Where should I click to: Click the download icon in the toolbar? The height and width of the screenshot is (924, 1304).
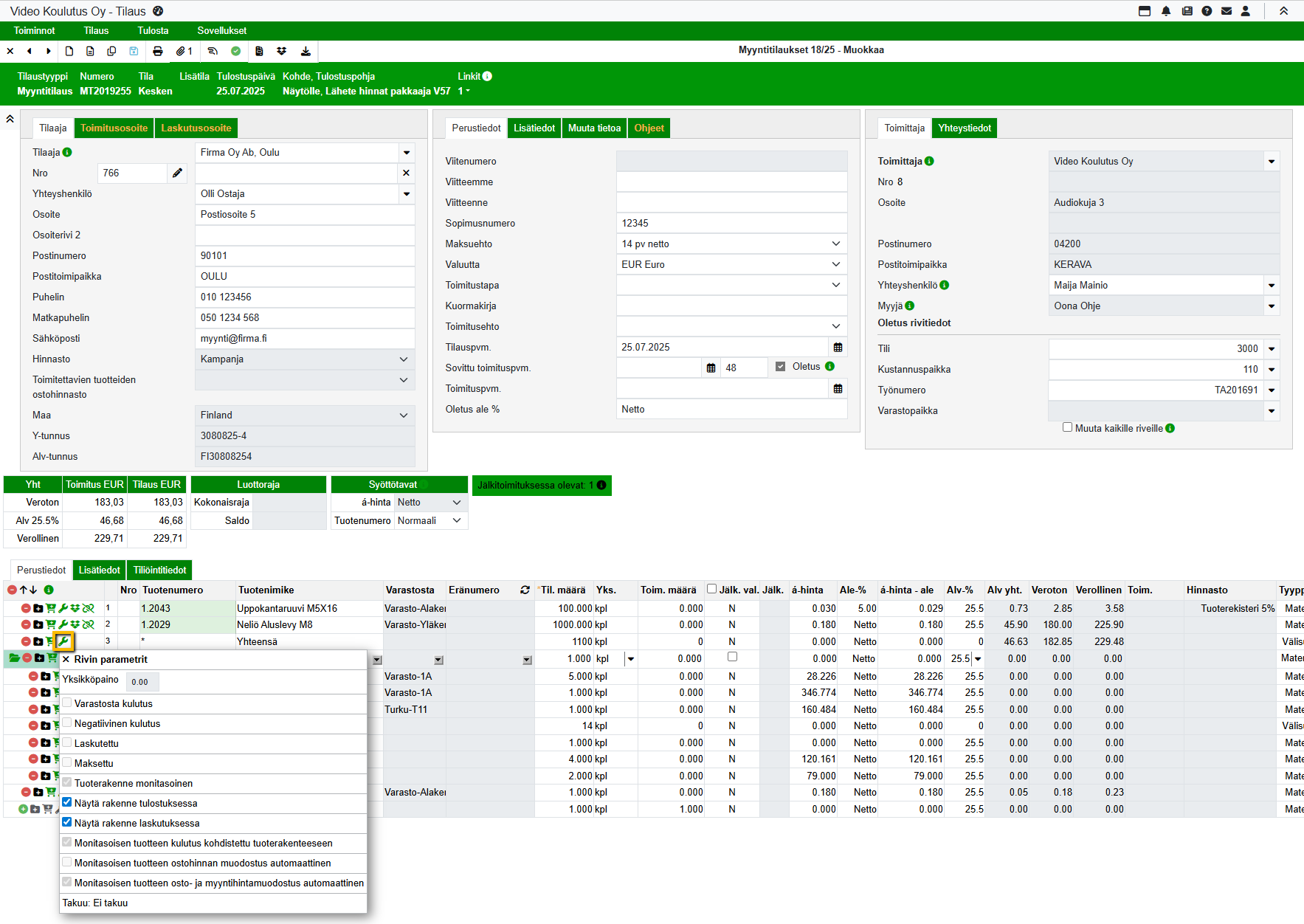(x=306, y=51)
